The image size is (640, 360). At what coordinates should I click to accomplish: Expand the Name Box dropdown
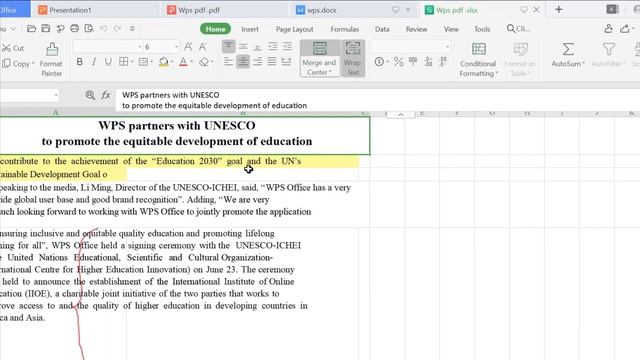pos(56,96)
